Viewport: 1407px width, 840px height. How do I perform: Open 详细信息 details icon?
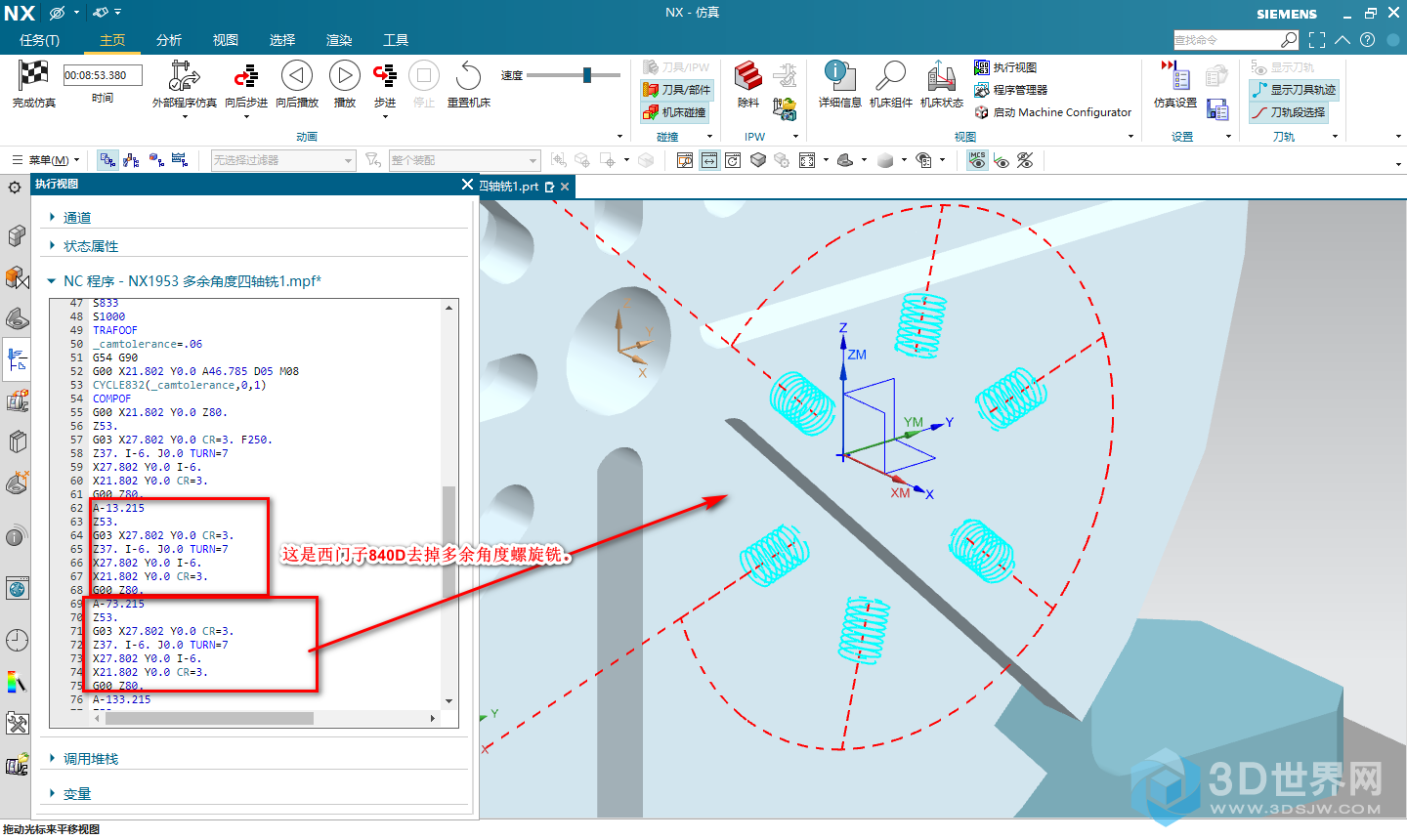coord(839,76)
